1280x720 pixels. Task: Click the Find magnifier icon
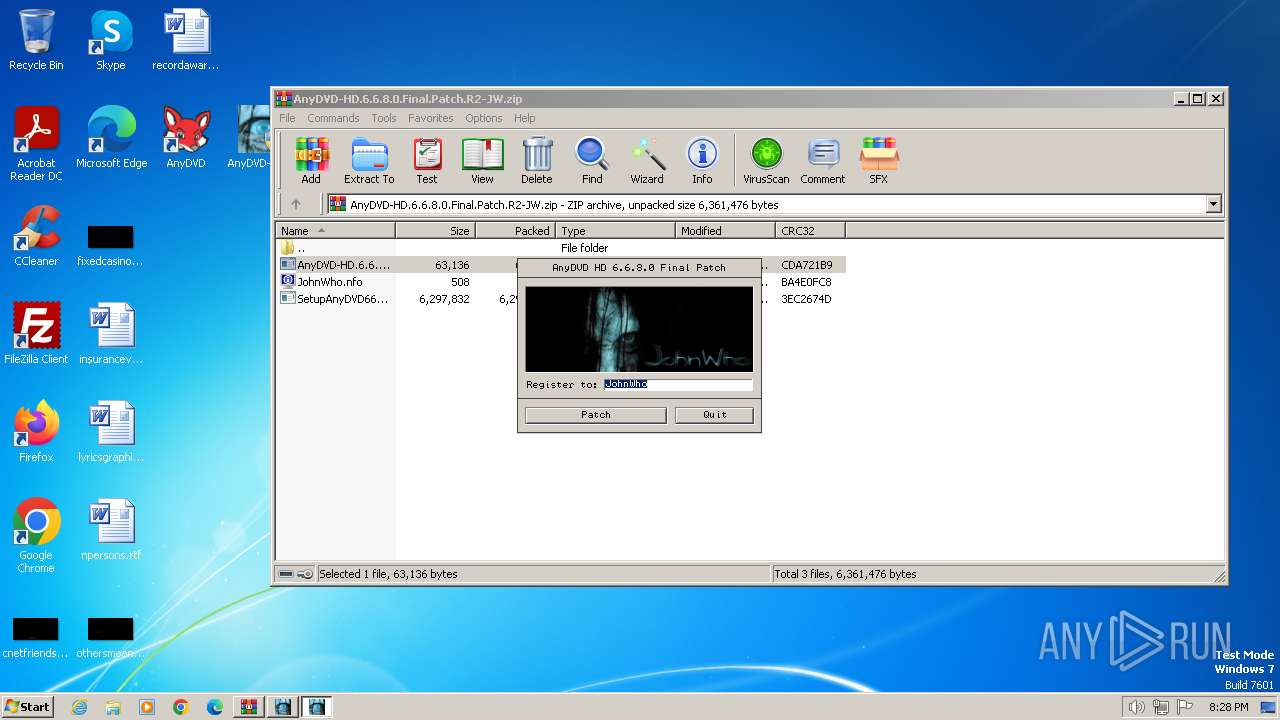592,160
